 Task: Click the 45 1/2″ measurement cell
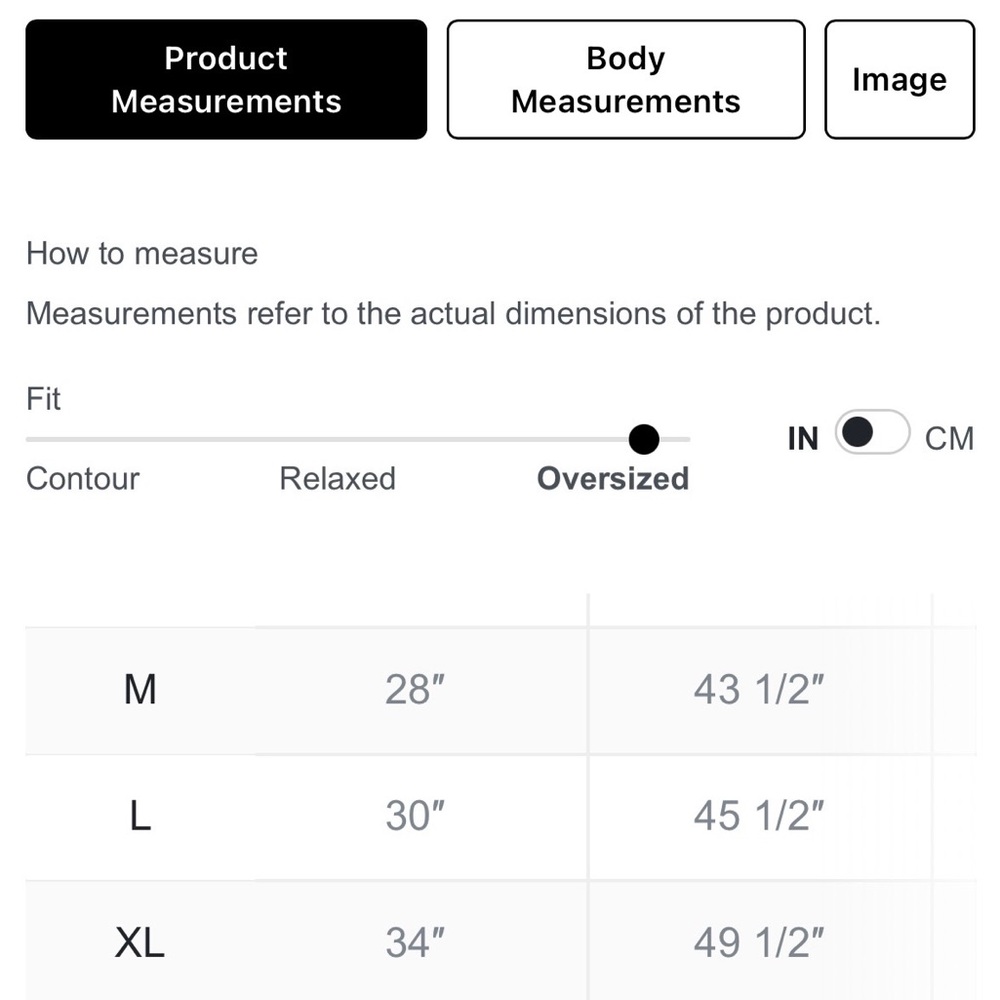(759, 817)
